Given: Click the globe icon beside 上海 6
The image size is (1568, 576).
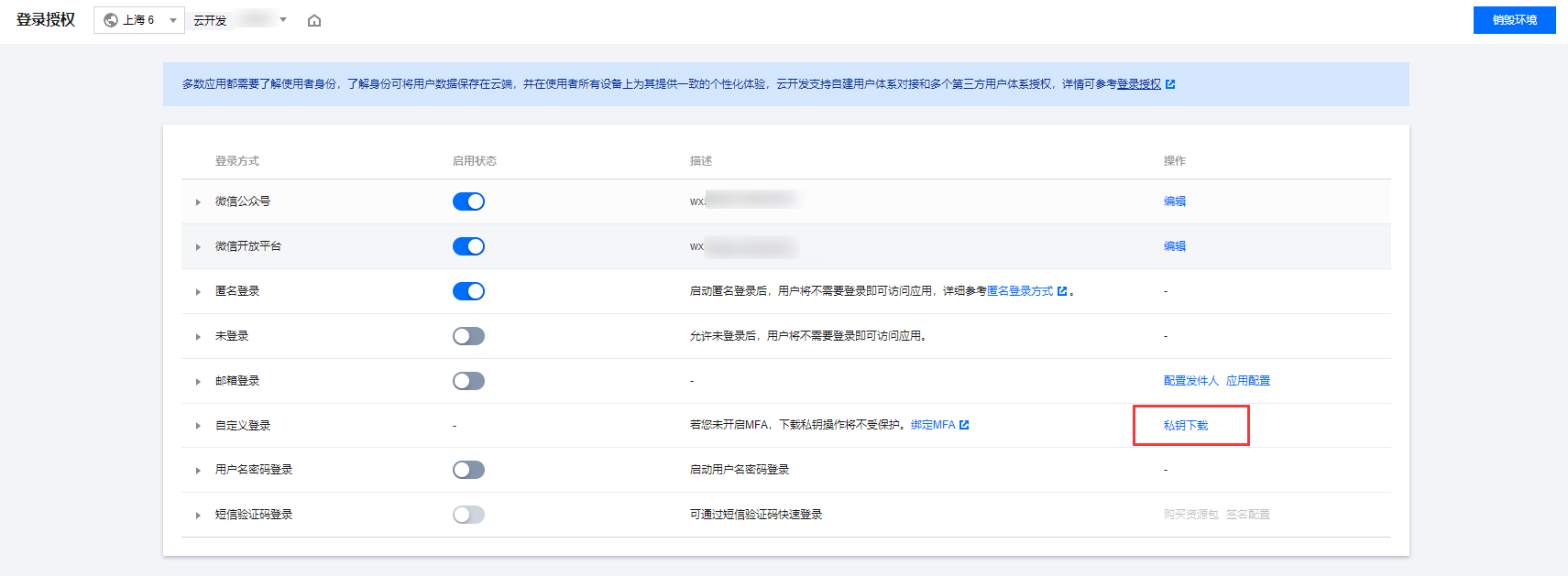Looking at the screenshot, I should click(111, 20).
